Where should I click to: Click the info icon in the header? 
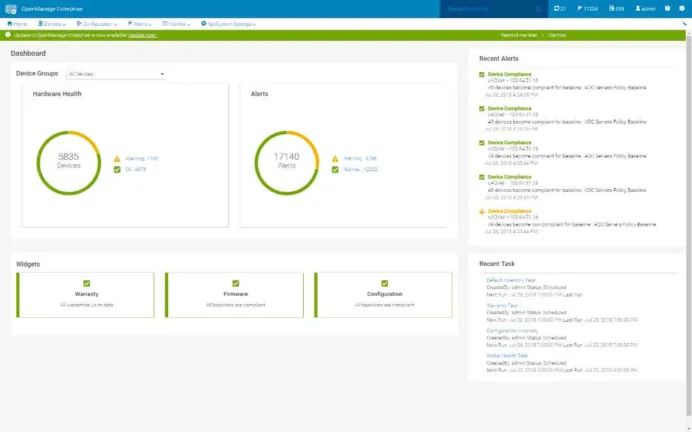point(681,8)
